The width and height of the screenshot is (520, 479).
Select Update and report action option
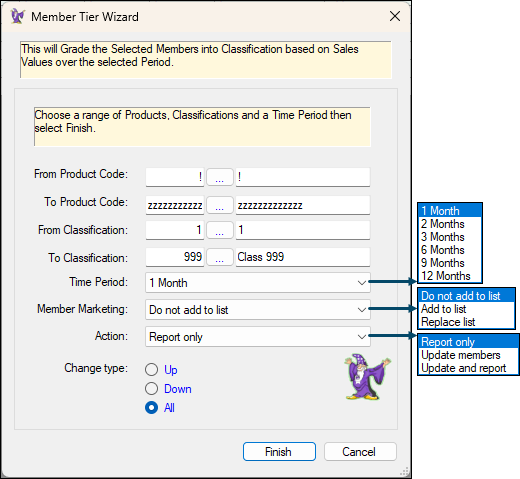click(x=468, y=368)
